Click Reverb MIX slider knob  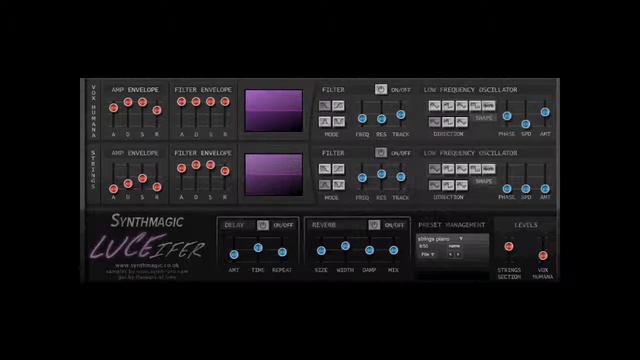coord(393,250)
